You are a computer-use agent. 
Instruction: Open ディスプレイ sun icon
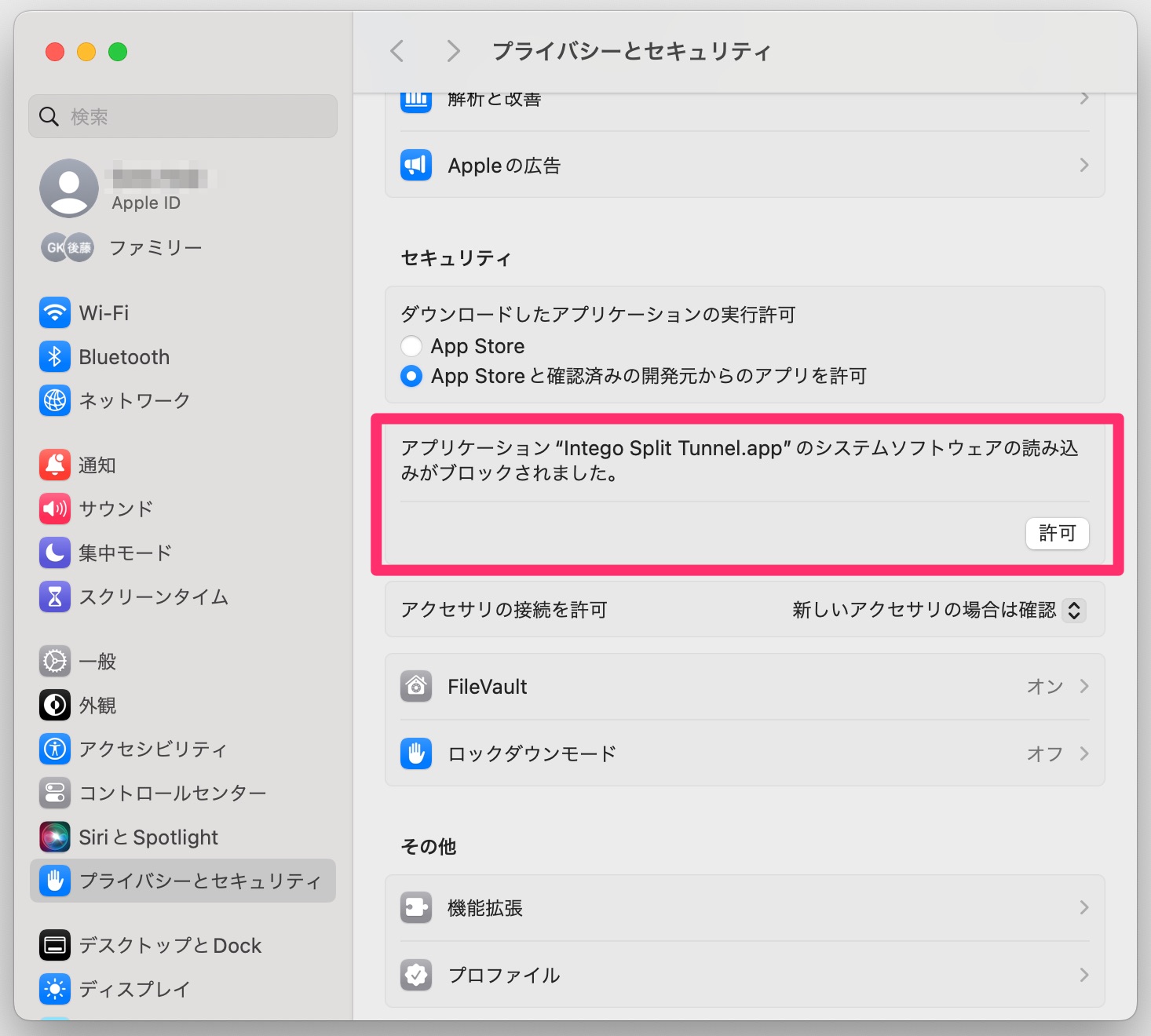click(x=55, y=990)
